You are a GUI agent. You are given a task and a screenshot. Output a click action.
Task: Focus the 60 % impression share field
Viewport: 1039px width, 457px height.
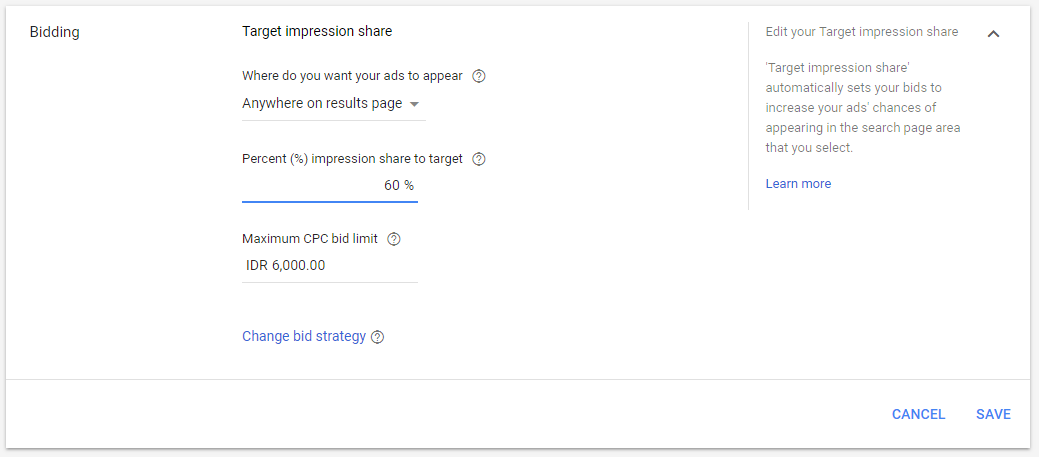(330, 186)
